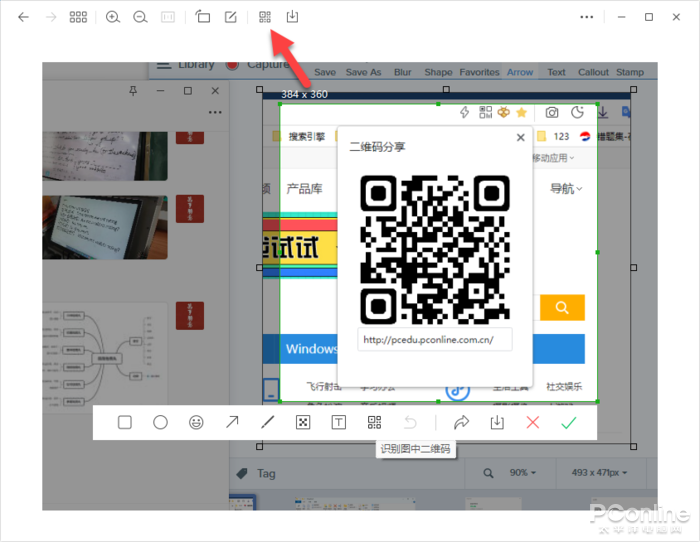Select the Blur tool in Snagit
700x542 pixels.
(x=402, y=72)
